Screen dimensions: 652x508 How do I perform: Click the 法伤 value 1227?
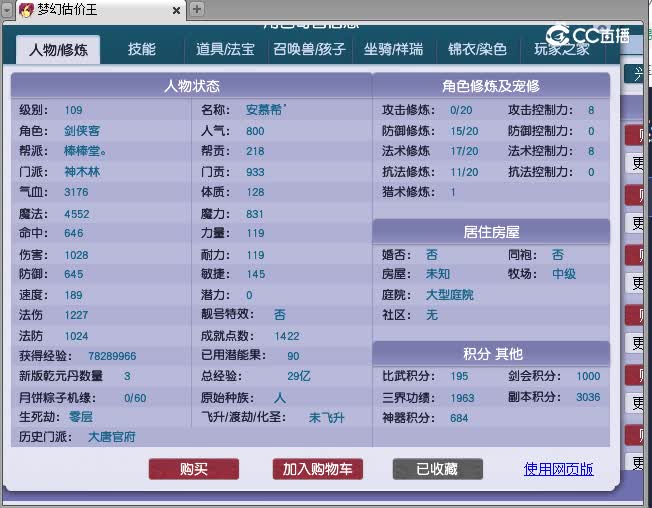(76, 315)
